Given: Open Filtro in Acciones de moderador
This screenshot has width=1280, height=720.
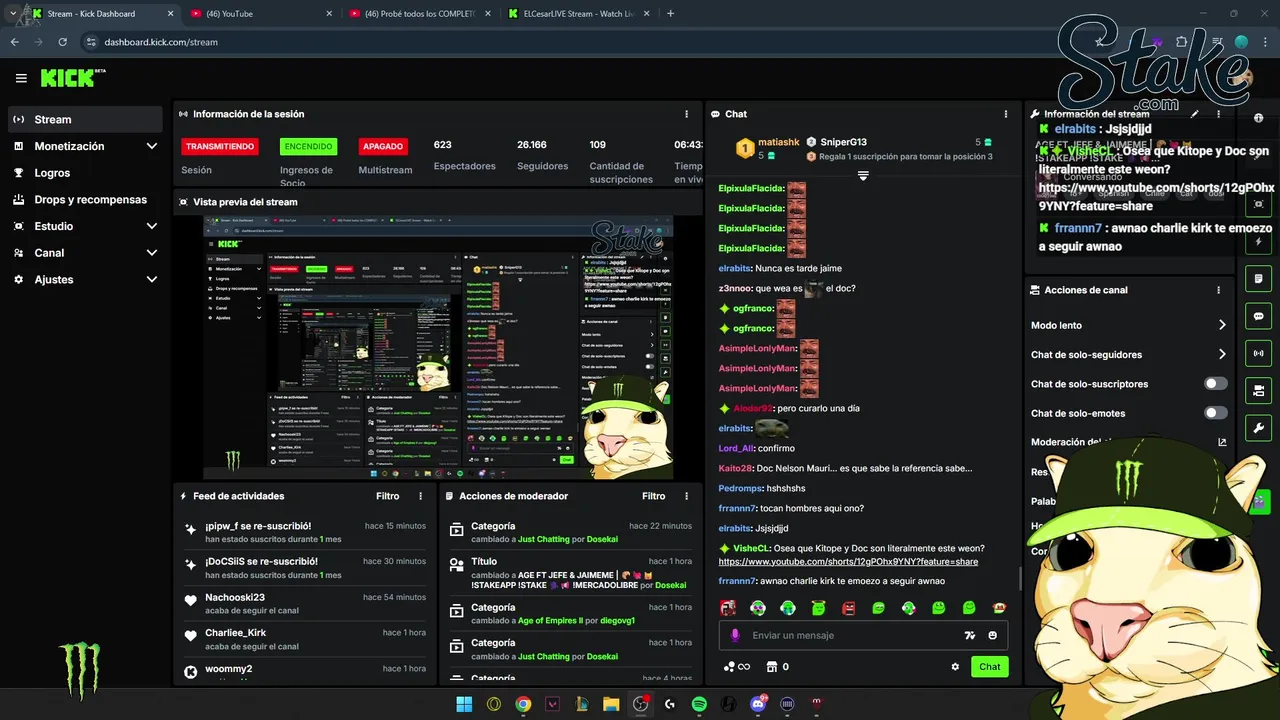Looking at the screenshot, I should pos(653,496).
